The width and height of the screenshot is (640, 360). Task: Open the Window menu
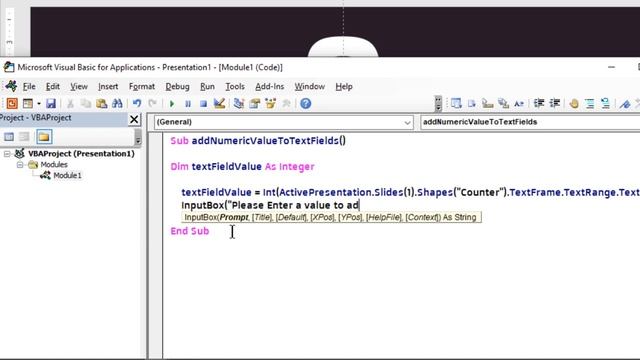tap(310, 87)
